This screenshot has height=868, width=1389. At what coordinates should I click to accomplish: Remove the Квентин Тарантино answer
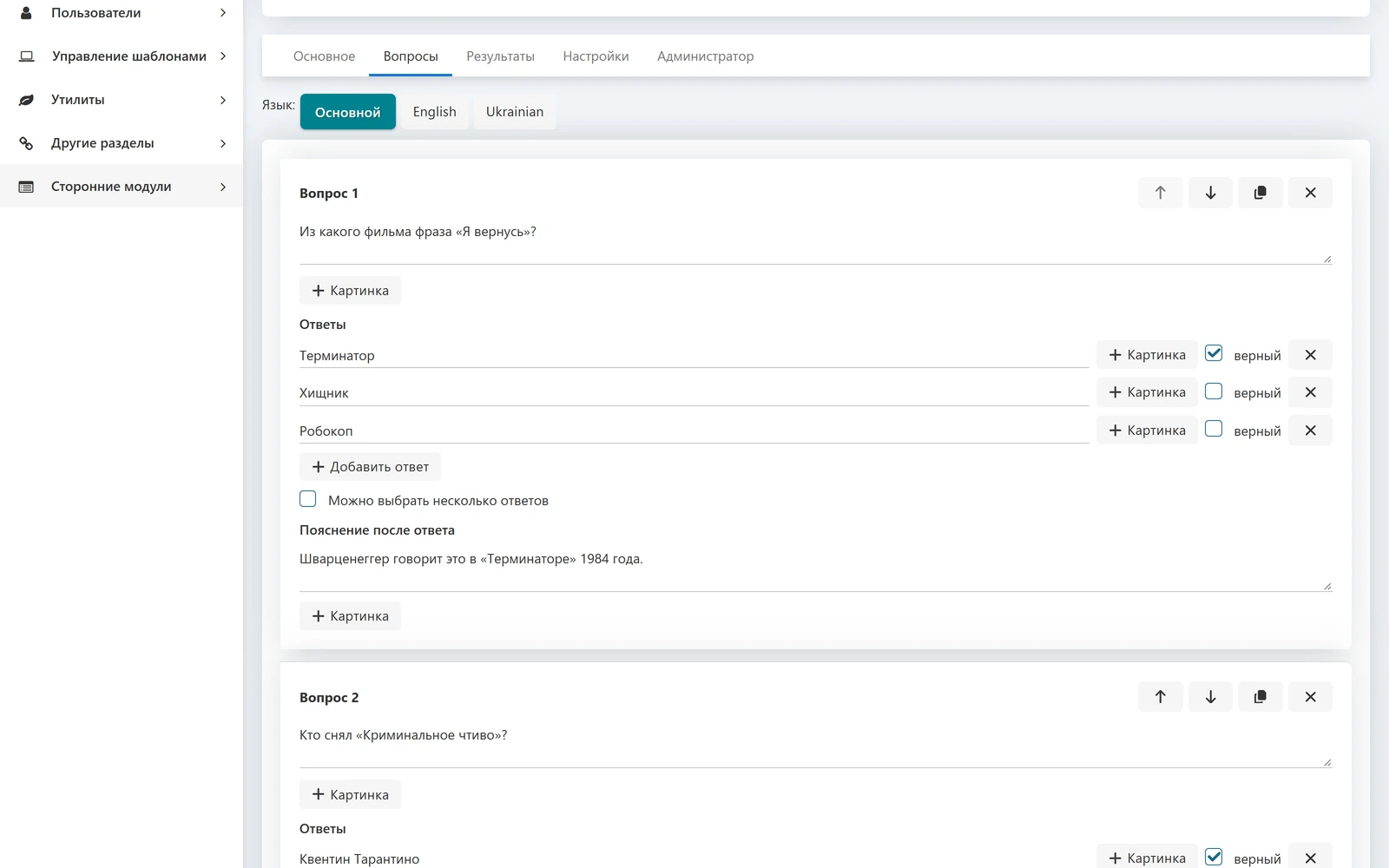click(x=1311, y=858)
